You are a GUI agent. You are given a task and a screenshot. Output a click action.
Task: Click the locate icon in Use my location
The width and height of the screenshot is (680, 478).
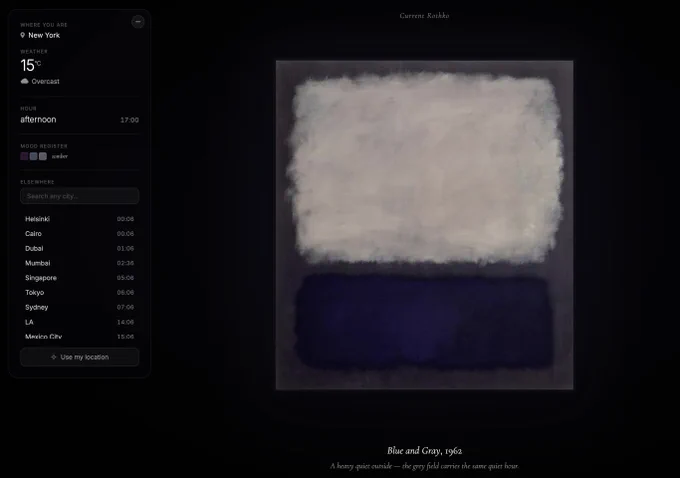[54, 357]
